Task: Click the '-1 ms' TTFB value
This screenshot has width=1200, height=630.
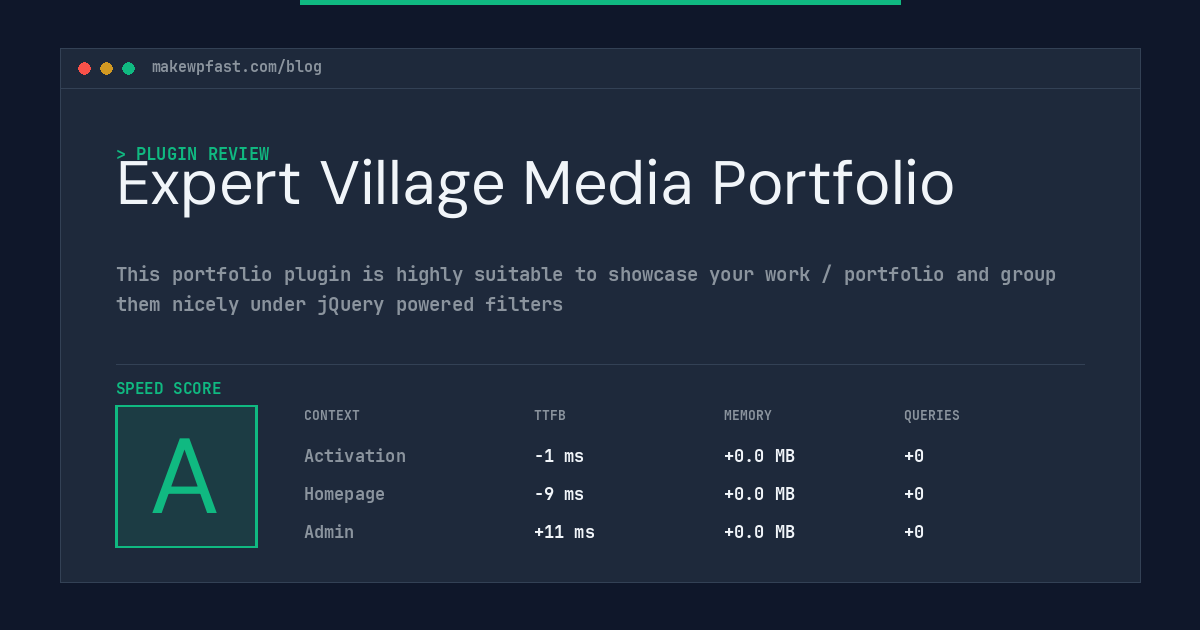Action: click(559, 456)
